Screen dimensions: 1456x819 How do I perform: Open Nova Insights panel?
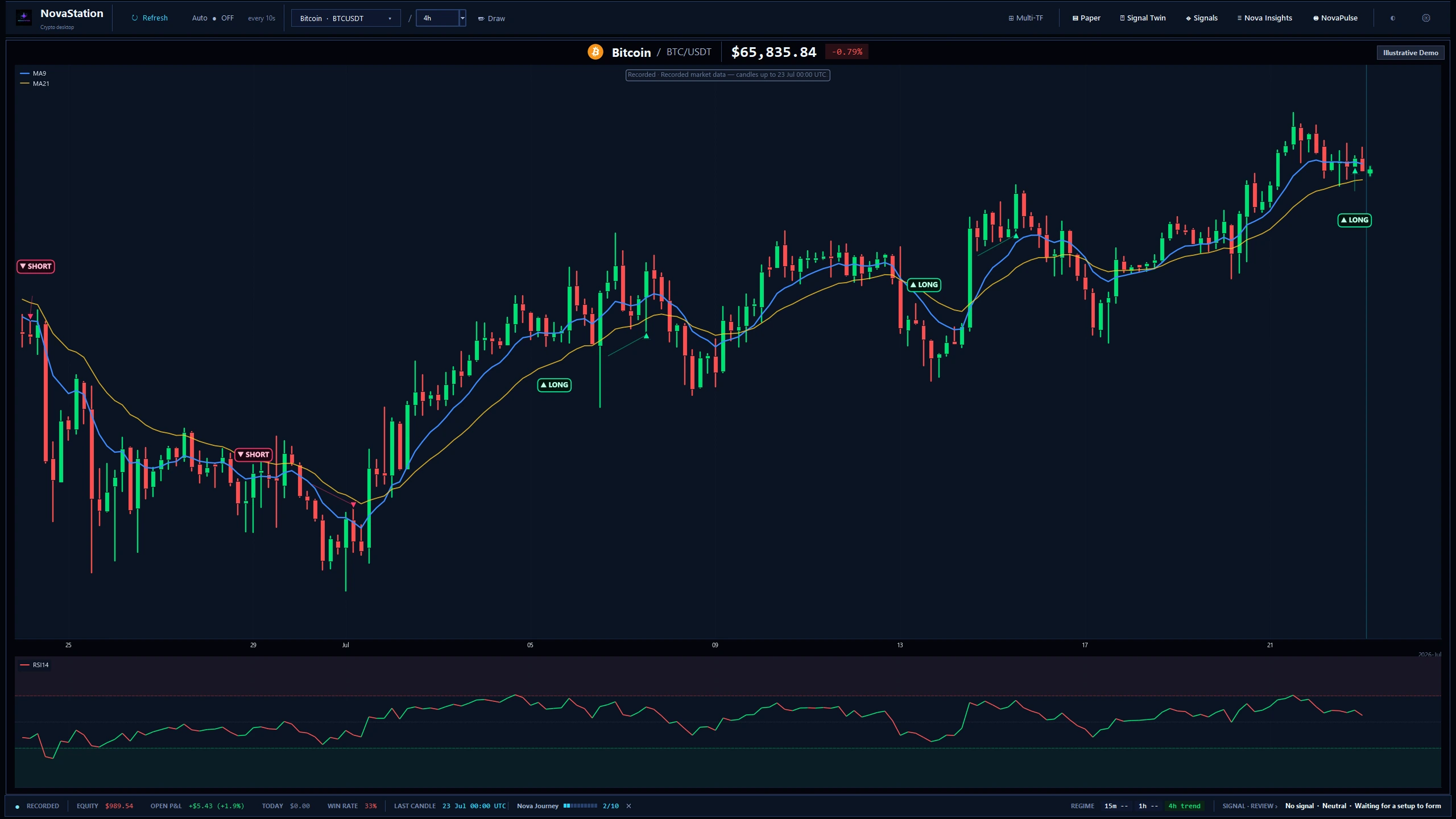(x=1264, y=18)
